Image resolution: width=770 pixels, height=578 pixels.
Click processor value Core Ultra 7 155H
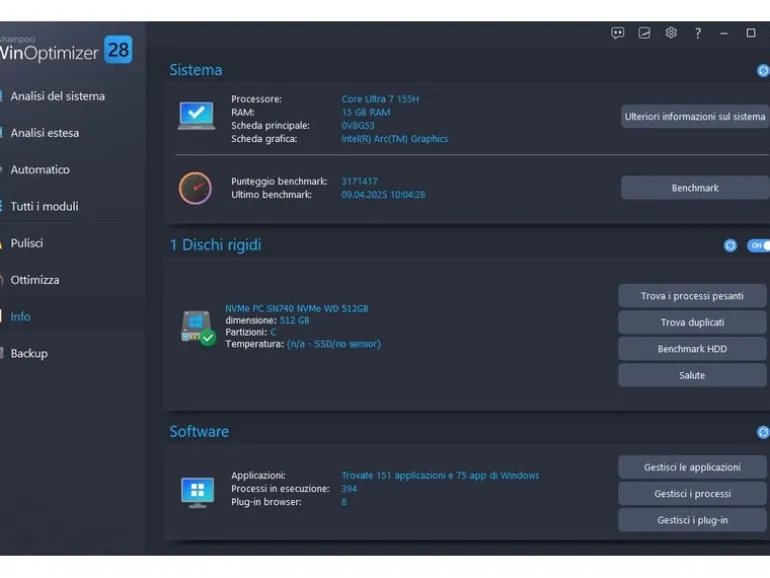380,99
